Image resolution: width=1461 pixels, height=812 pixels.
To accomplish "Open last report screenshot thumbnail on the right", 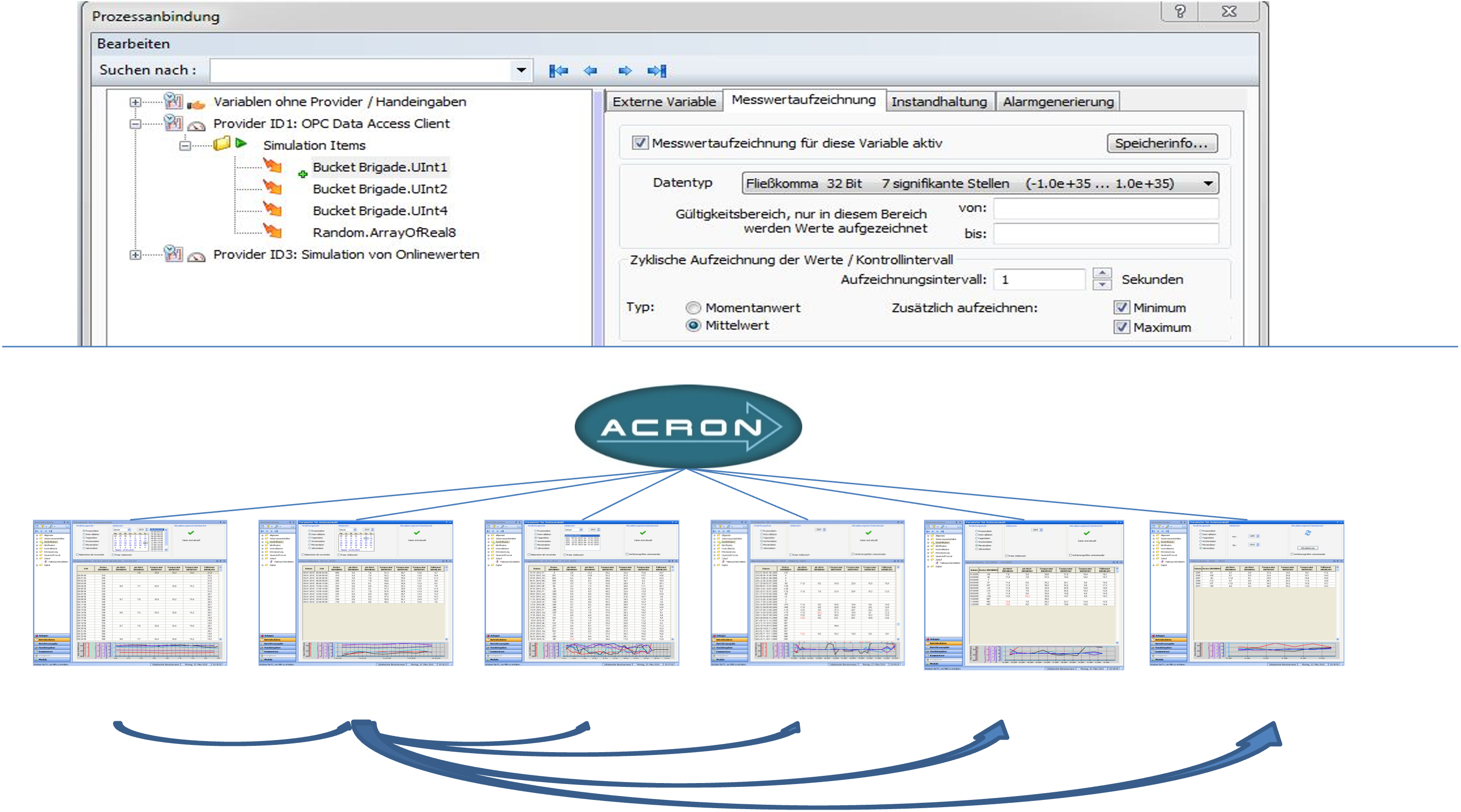I will 1246,592.
